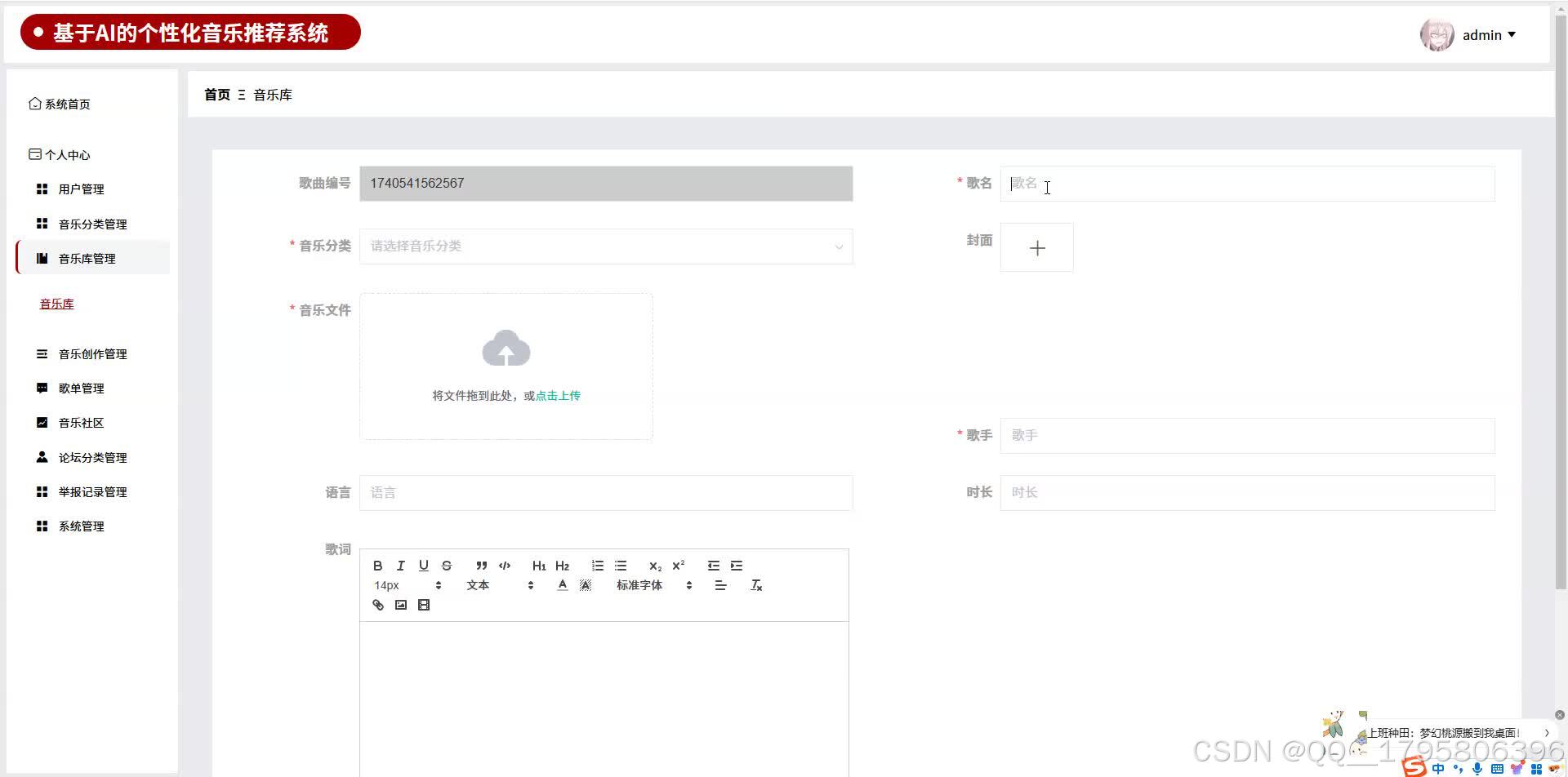Viewport: 1568px width, 777px height.
Task: Open the cover upload plus button
Action: coord(1036,246)
